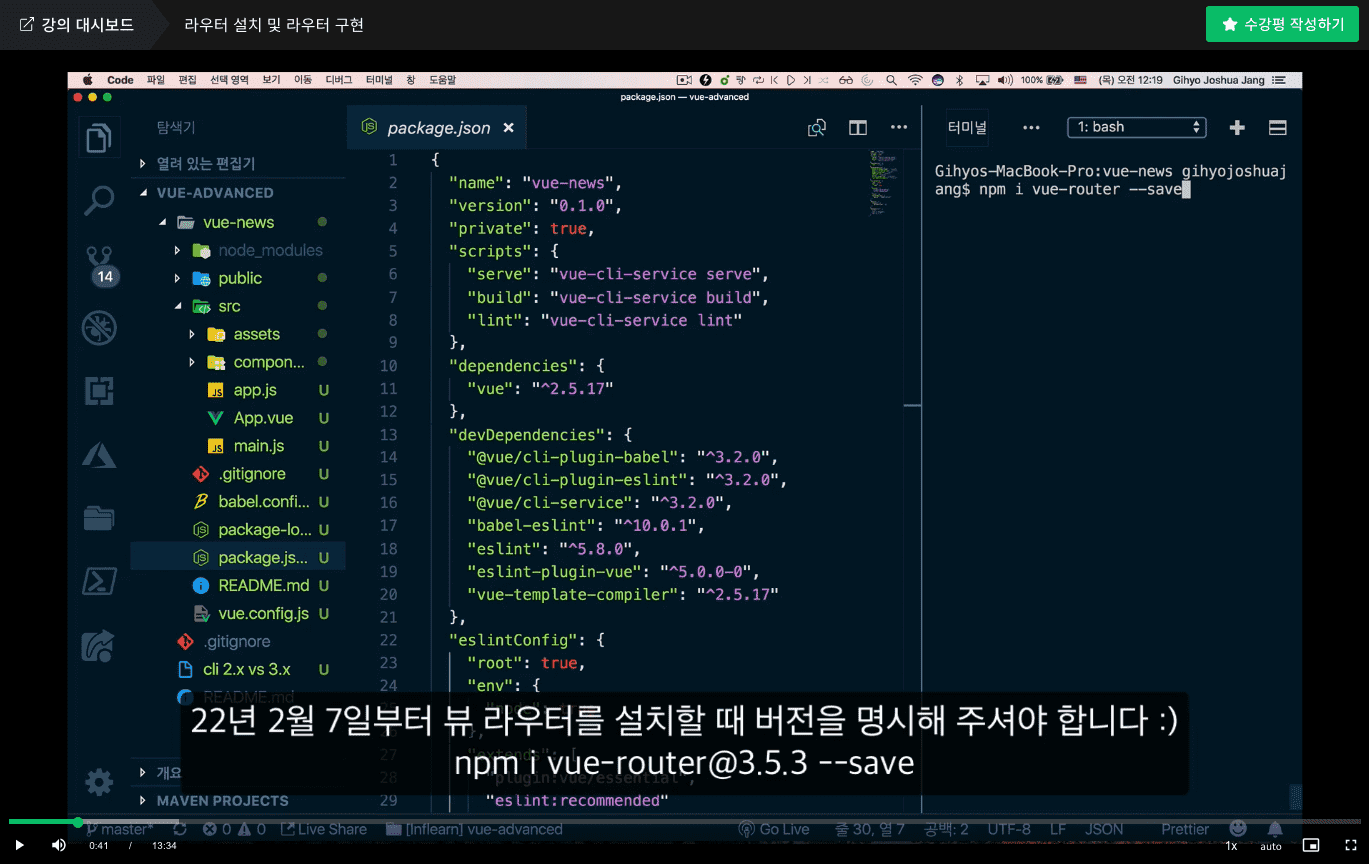Open the editor more actions ellipsis
The width and height of the screenshot is (1369, 864).
899,127
